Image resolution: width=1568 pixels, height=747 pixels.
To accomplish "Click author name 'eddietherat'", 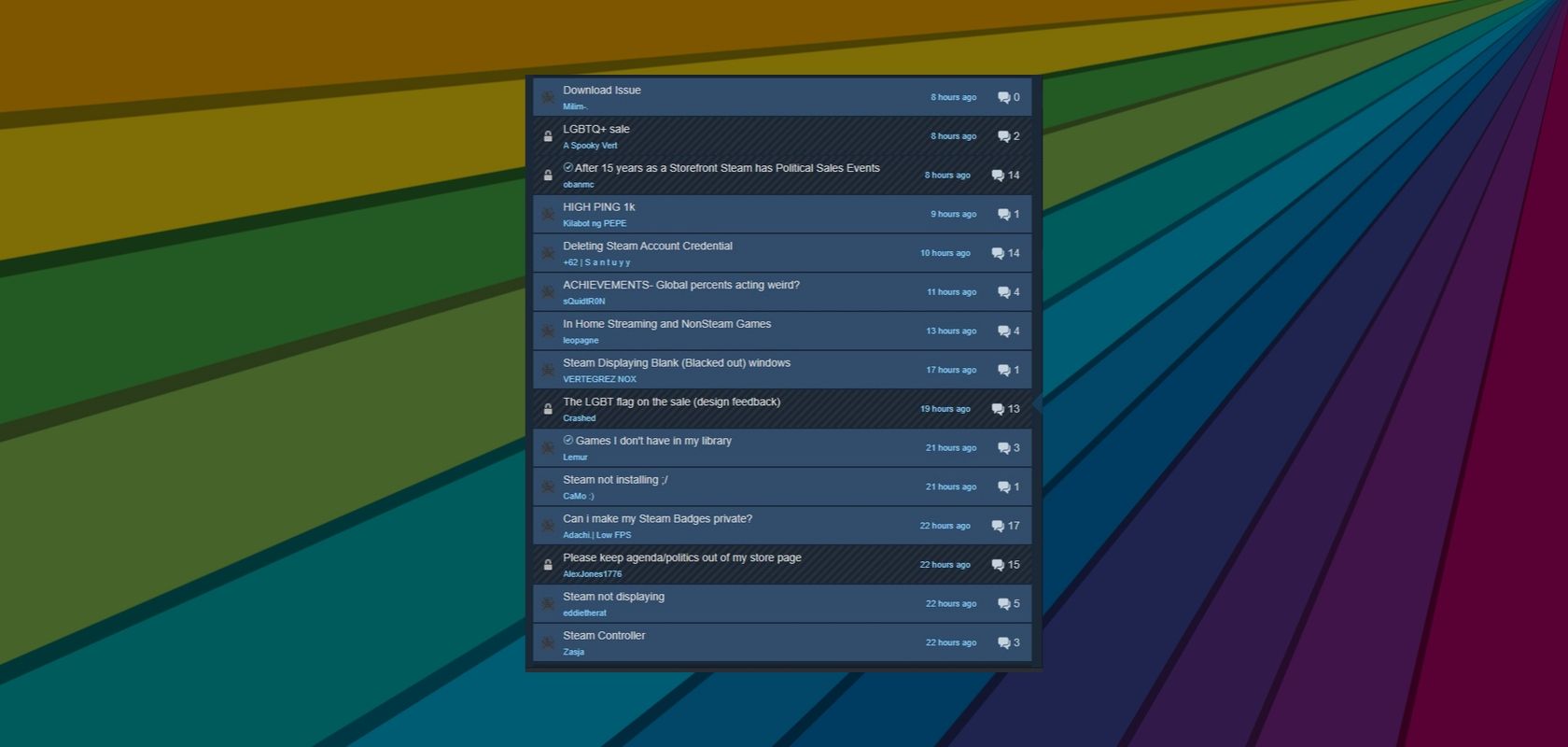I will coord(584,613).
